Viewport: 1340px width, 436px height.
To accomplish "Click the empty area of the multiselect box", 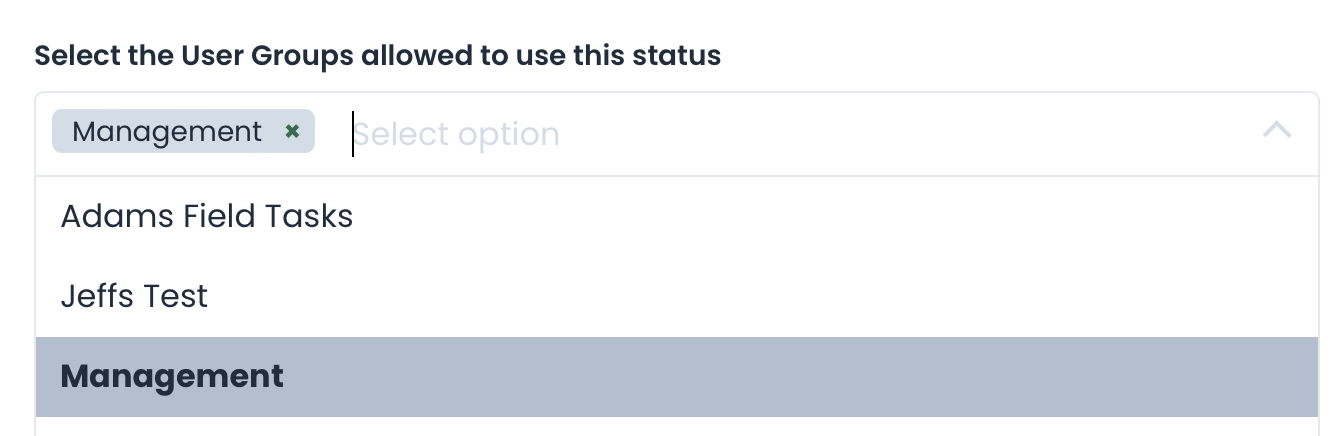I will (x=900, y=134).
